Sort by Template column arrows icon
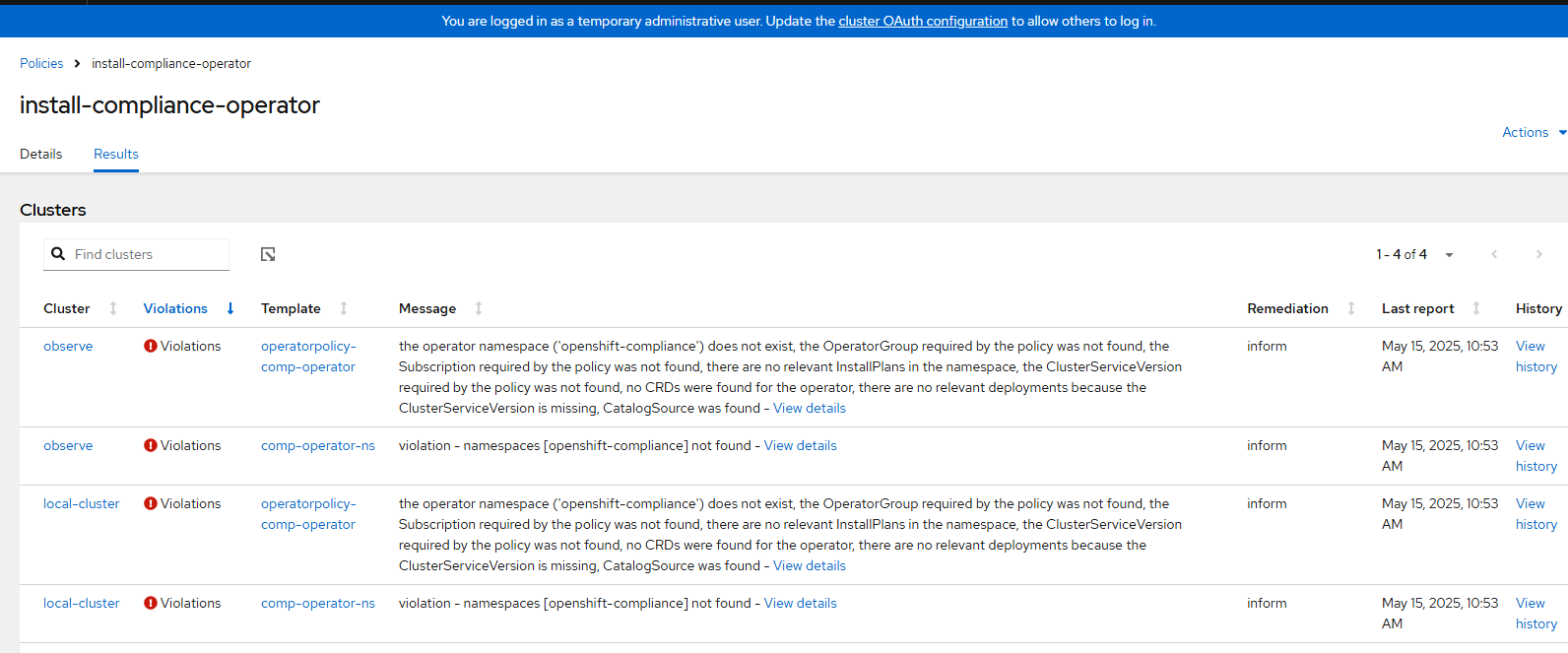The width and height of the screenshot is (1568, 653). 344,308
